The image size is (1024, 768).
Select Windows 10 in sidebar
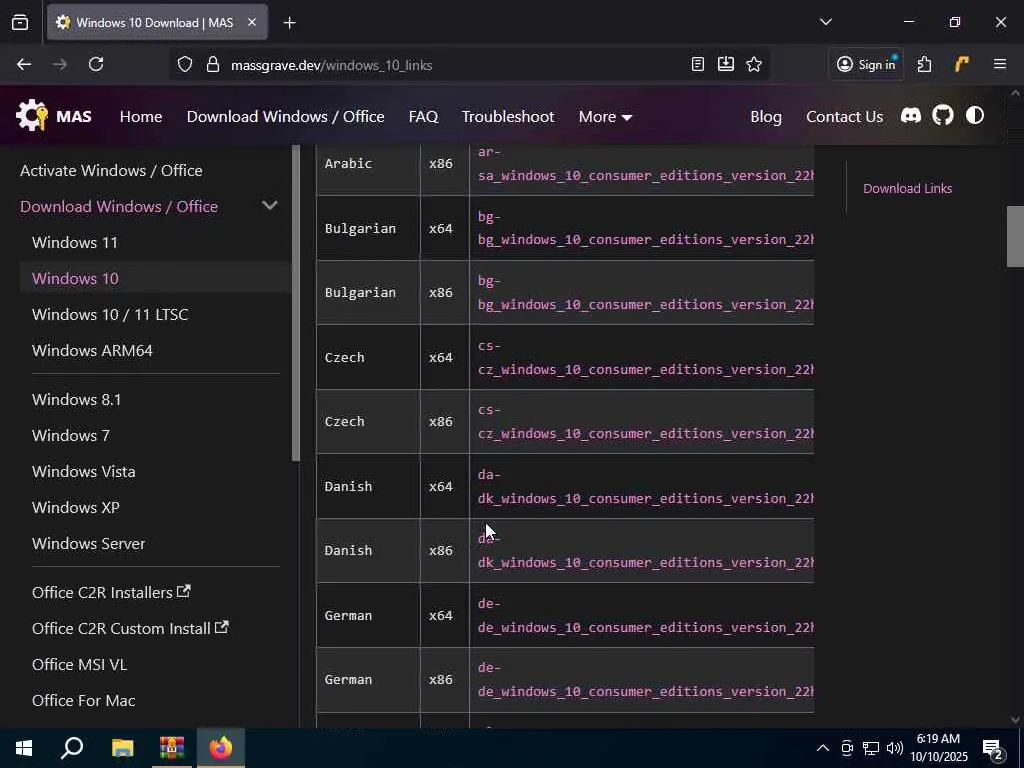click(75, 278)
